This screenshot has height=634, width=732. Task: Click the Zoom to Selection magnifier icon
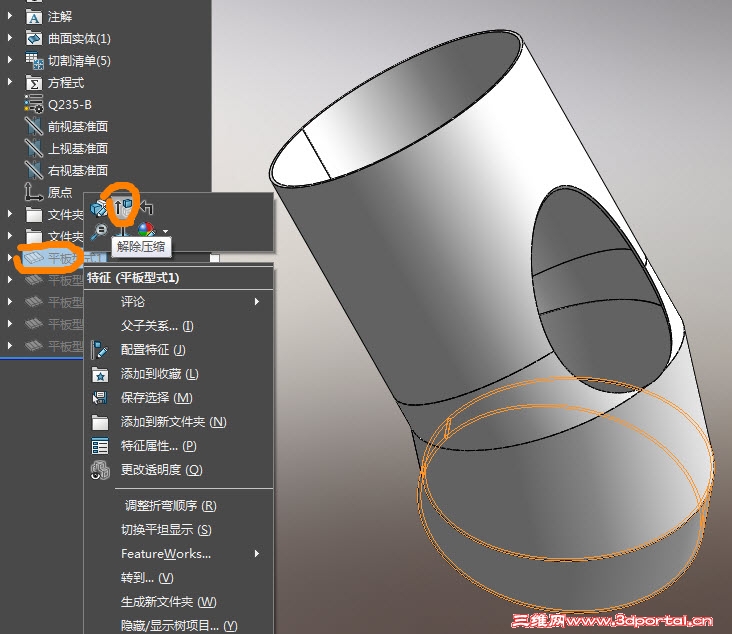click(99, 231)
